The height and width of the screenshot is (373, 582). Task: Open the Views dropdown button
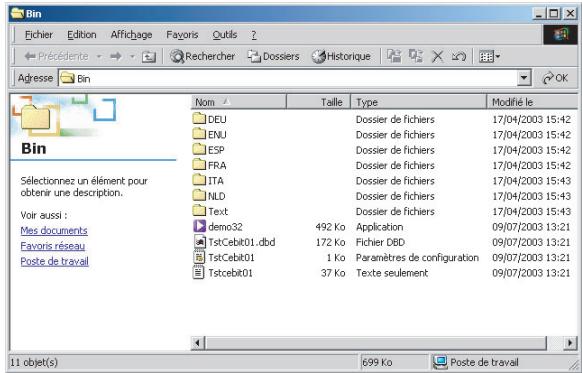coord(489,56)
